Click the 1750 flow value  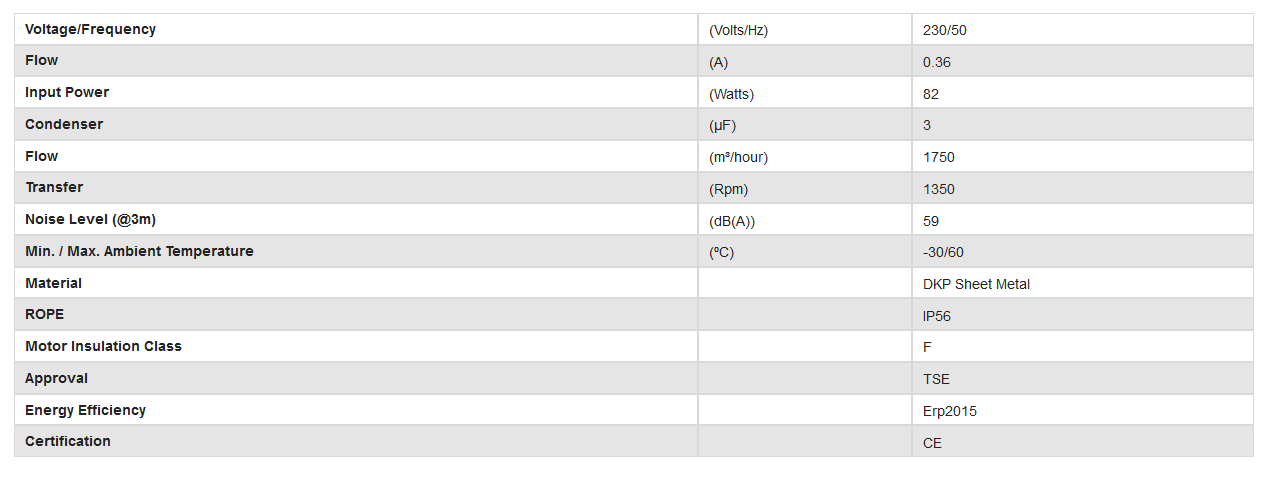click(x=939, y=157)
